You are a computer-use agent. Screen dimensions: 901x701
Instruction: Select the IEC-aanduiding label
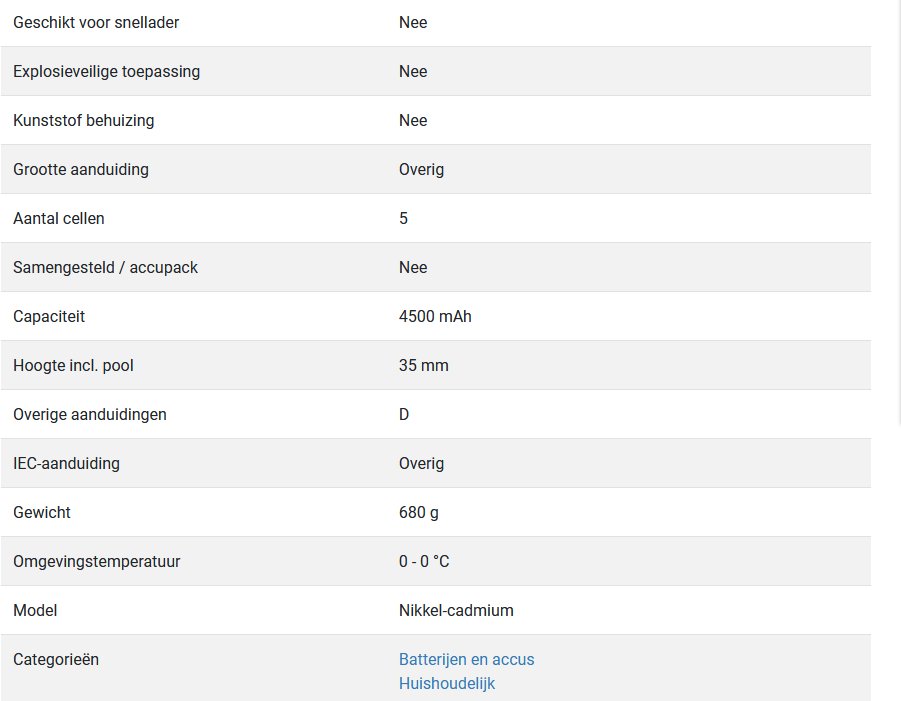tap(66, 463)
